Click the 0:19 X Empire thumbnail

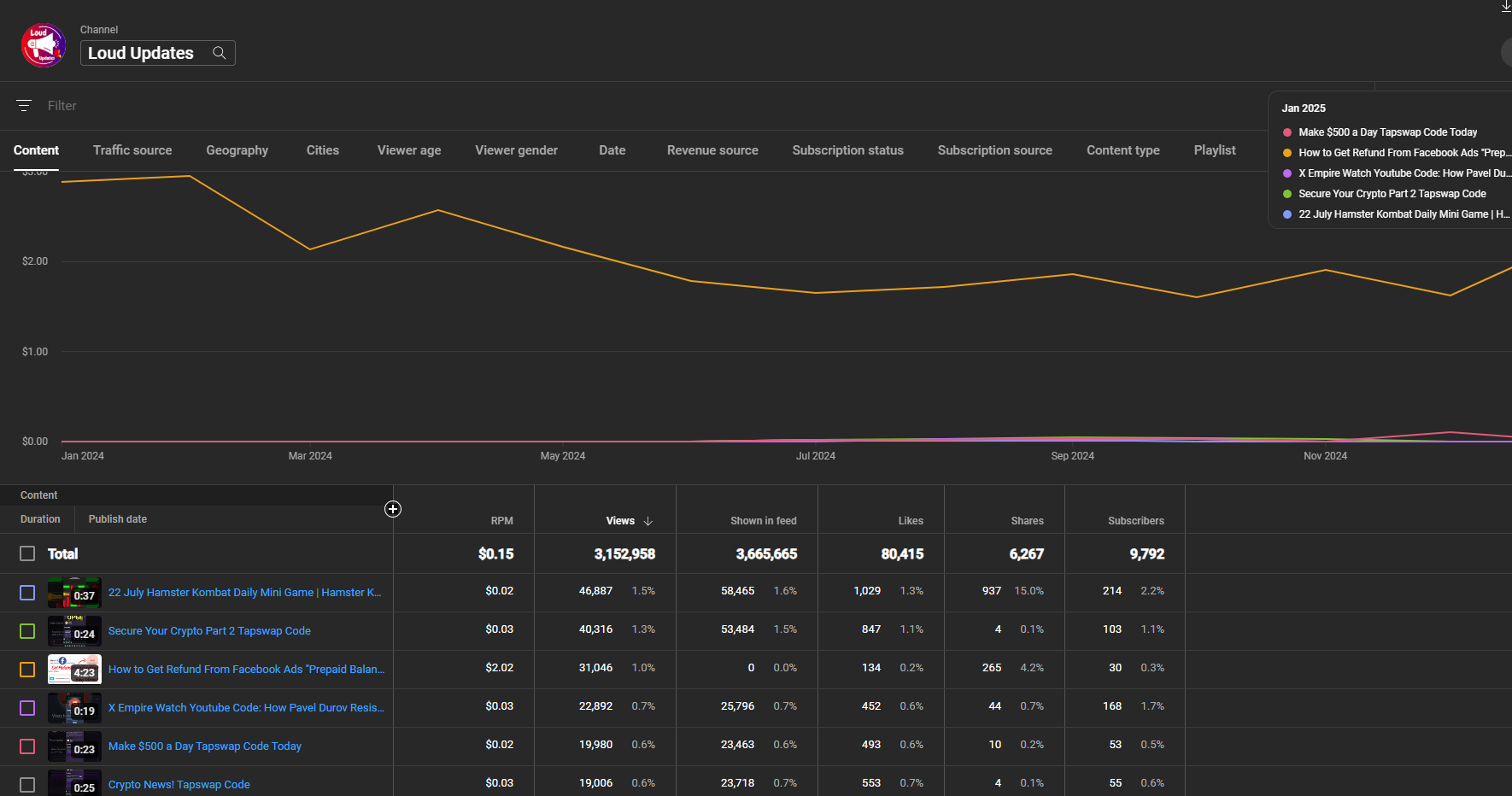(74, 708)
